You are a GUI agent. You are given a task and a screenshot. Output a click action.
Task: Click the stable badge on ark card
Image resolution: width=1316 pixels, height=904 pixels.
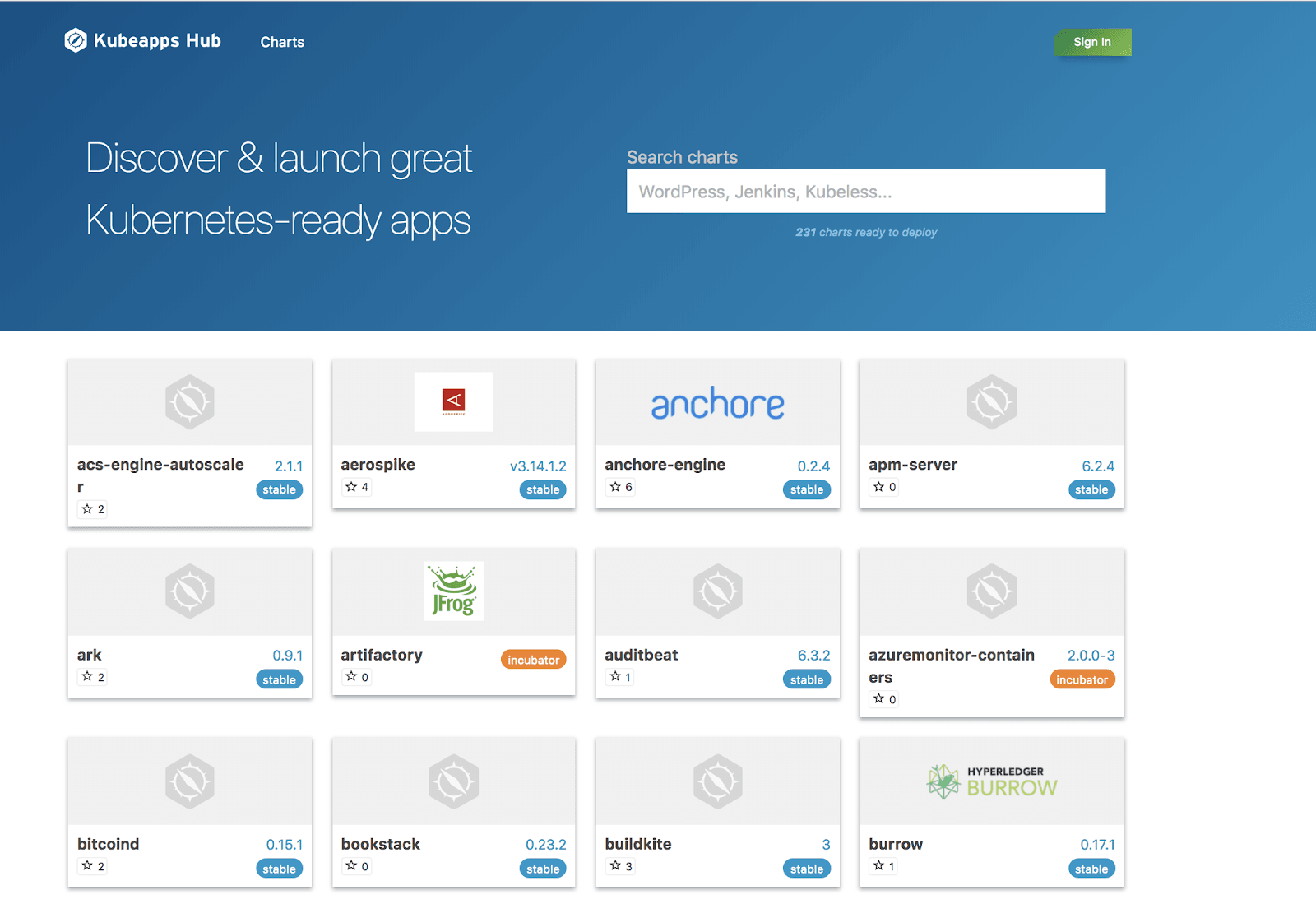(x=279, y=679)
